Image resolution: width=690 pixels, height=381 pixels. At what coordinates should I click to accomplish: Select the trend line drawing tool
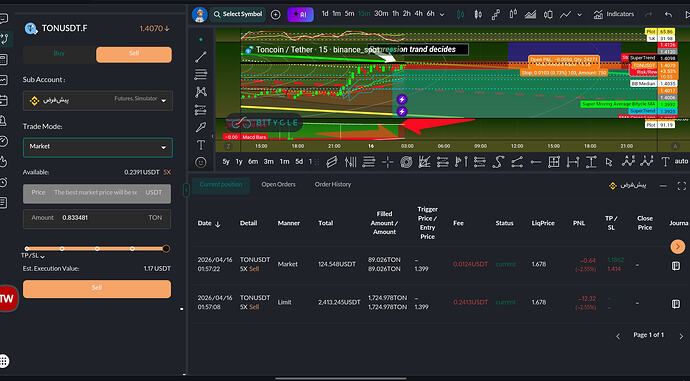coord(201,57)
